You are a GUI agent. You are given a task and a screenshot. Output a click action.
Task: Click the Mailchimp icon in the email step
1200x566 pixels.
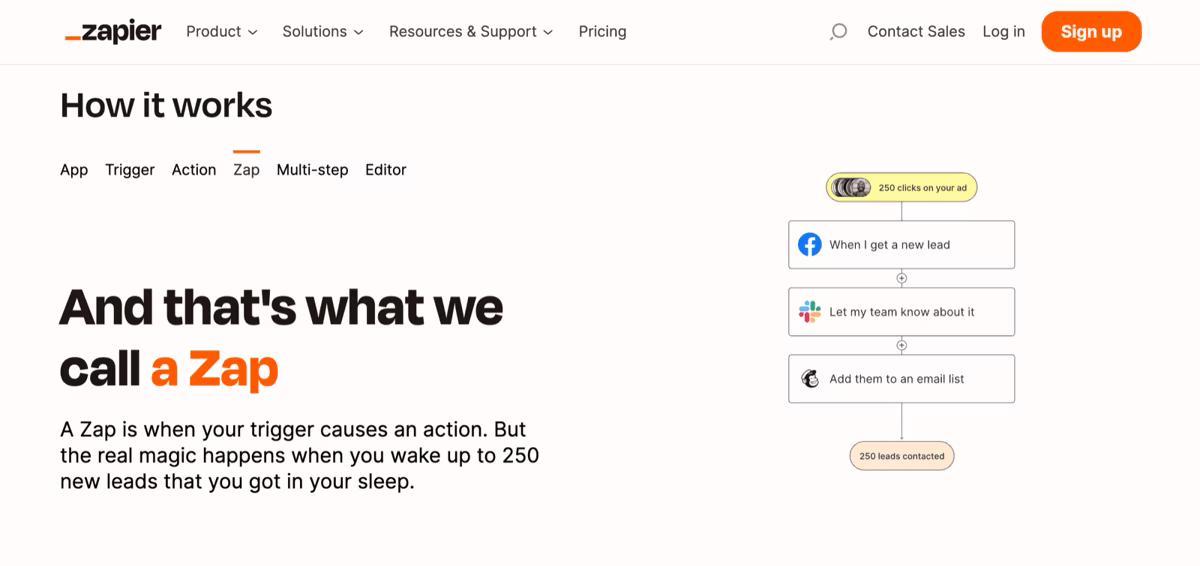click(810, 379)
